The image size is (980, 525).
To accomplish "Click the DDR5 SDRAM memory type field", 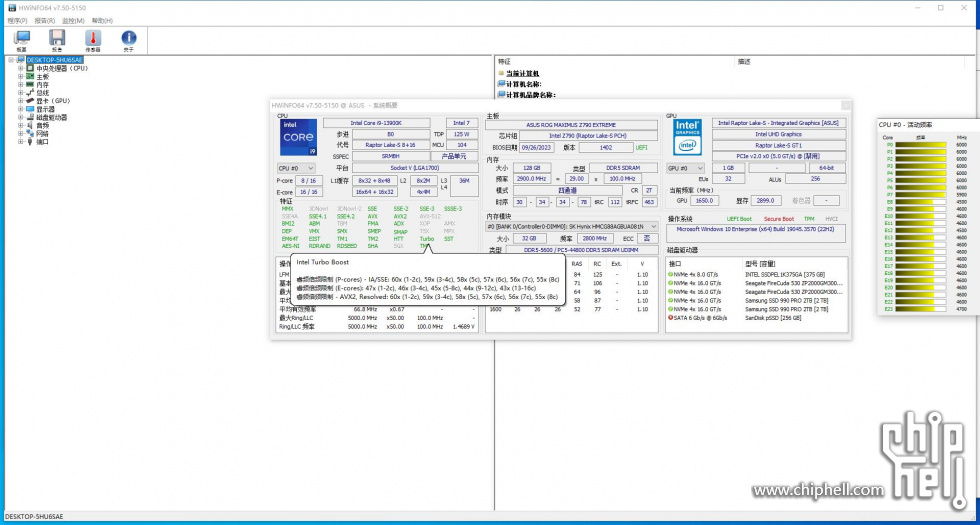I will coord(623,168).
